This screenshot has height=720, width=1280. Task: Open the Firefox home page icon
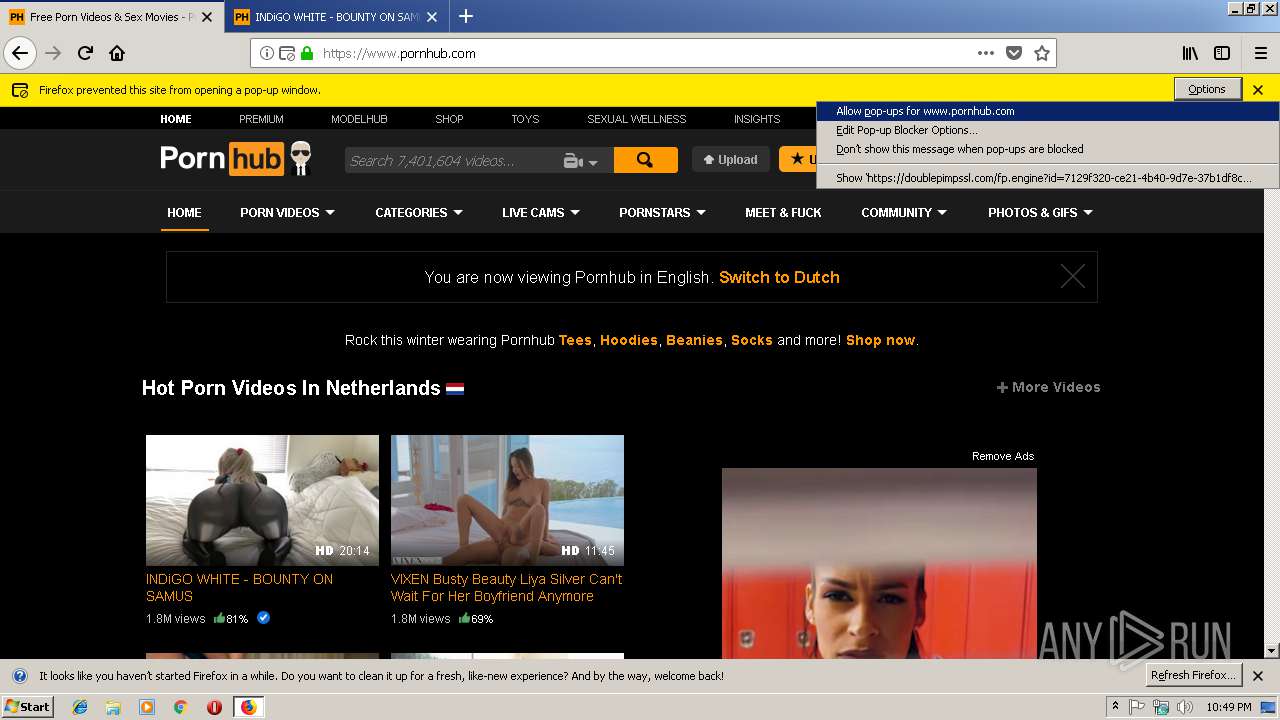(117, 53)
